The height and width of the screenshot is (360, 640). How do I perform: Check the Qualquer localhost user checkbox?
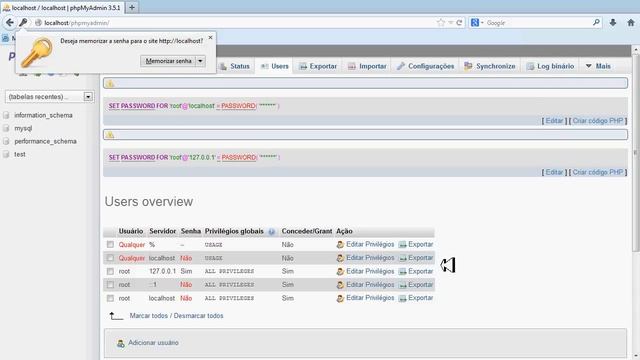point(110,258)
